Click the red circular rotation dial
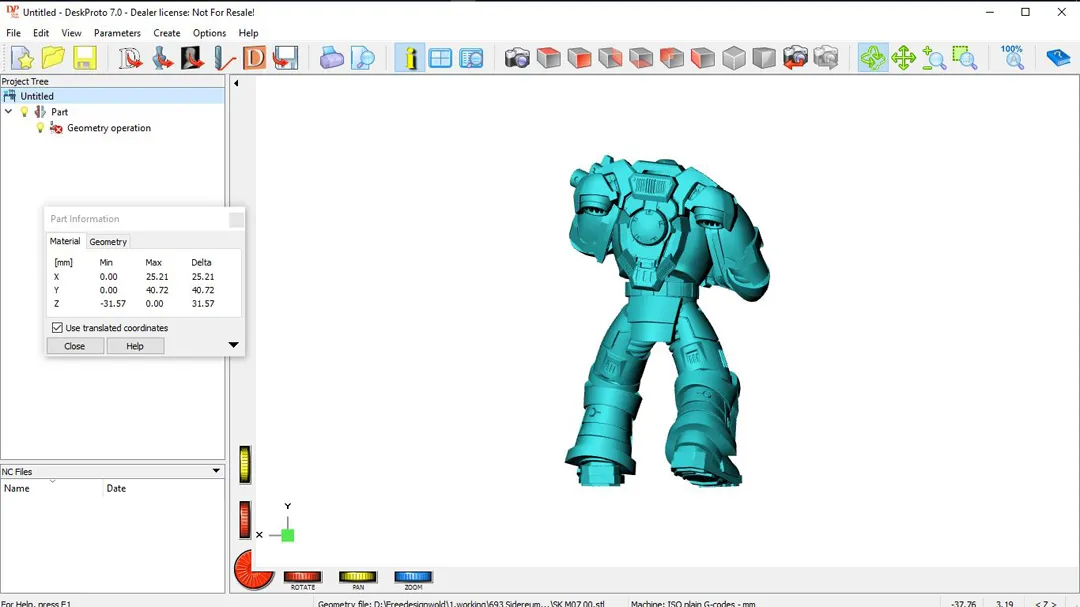Viewport: 1080px width, 607px height. (253, 570)
